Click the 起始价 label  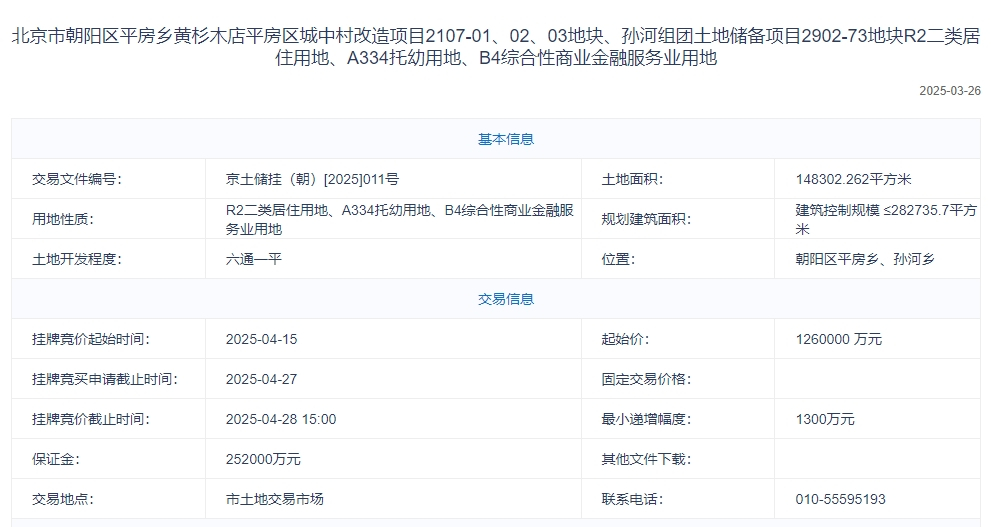pos(625,339)
